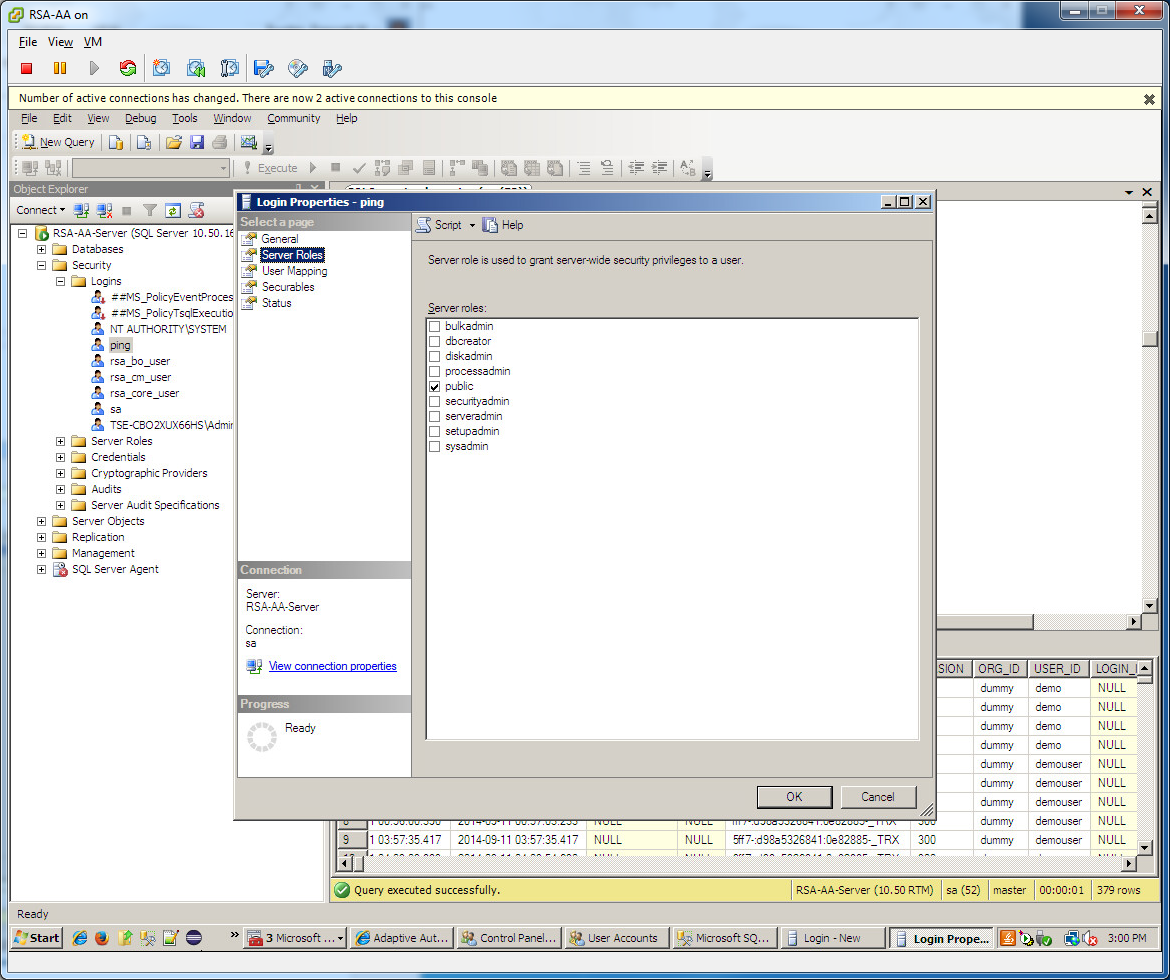Select the rsa_core_user login

144,393
